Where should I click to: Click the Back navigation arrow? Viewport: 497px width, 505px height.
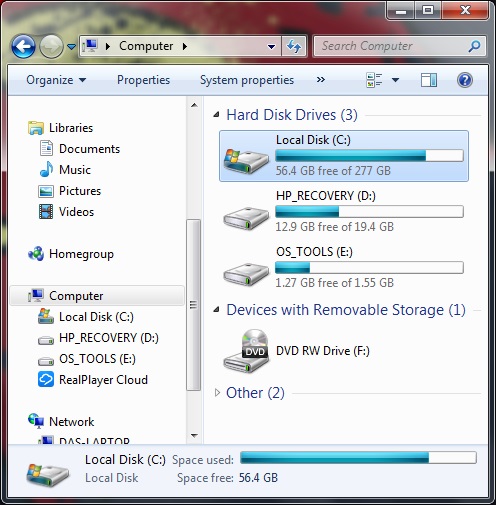[x=23, y=46]
